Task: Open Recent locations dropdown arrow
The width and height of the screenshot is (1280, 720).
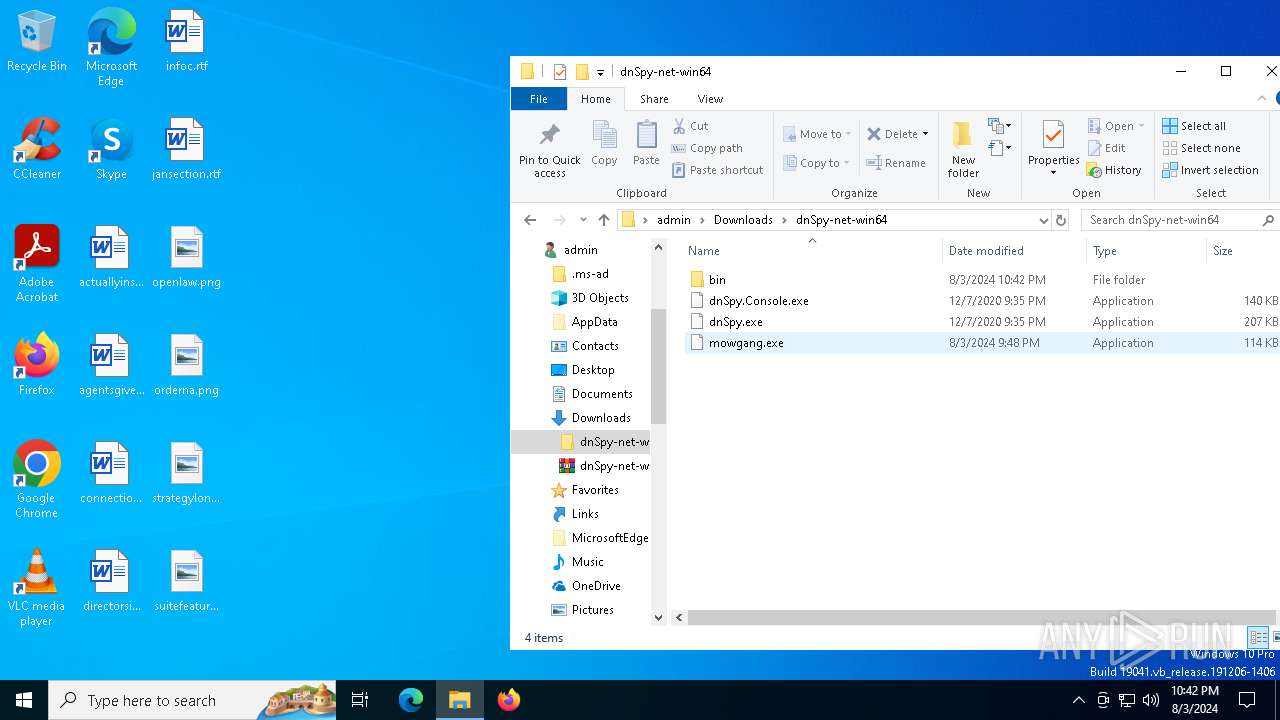Action: click(x=583, y=220)
